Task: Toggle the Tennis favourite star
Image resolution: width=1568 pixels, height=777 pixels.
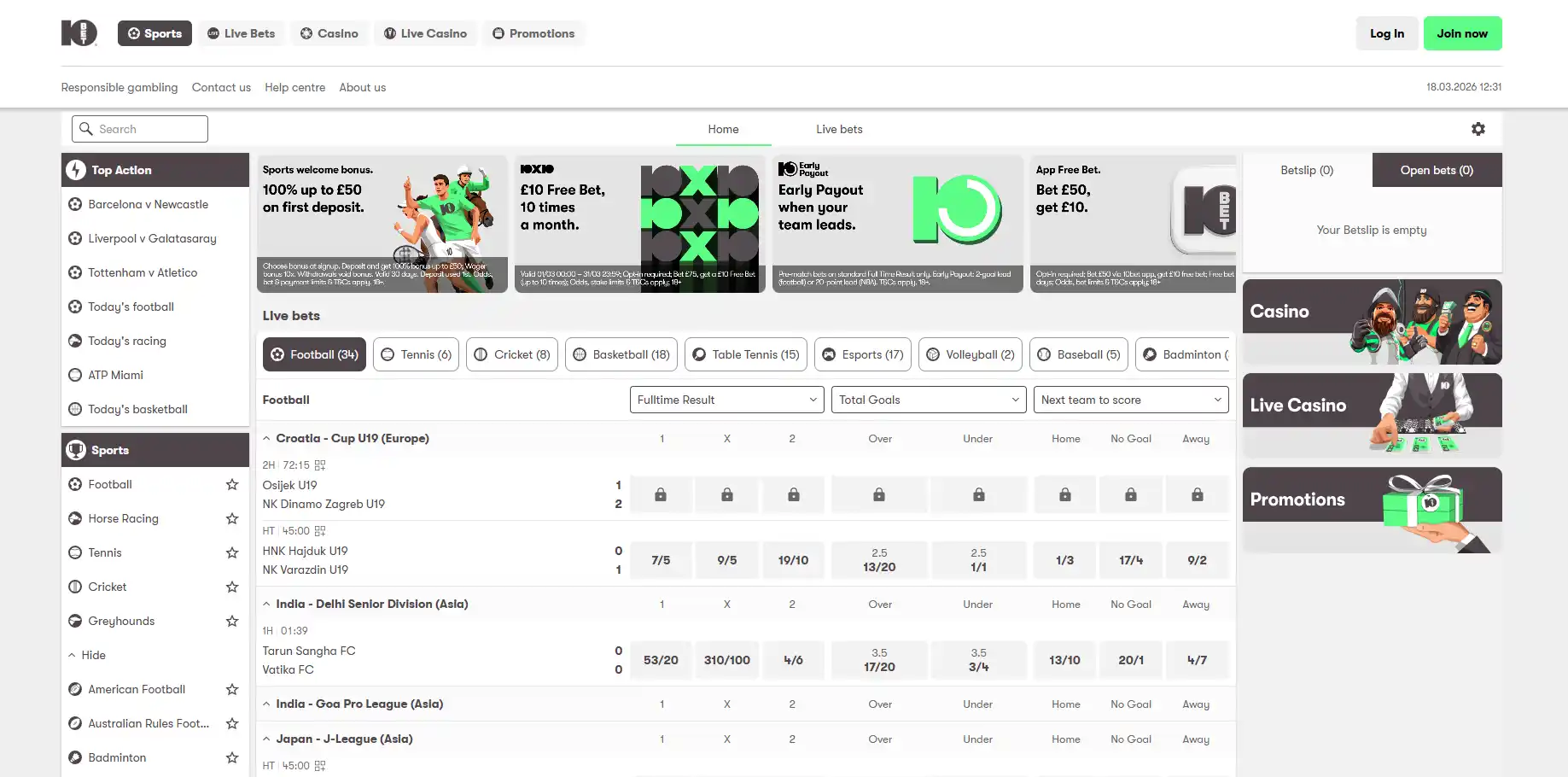Action: coord(232,552)
